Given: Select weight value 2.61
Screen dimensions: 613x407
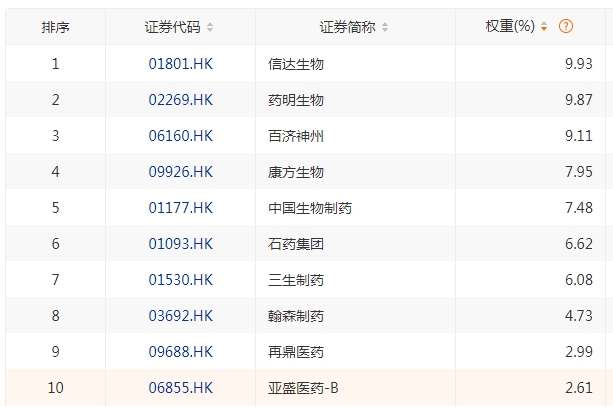Looking at the screenshot, I should (579, 387).
